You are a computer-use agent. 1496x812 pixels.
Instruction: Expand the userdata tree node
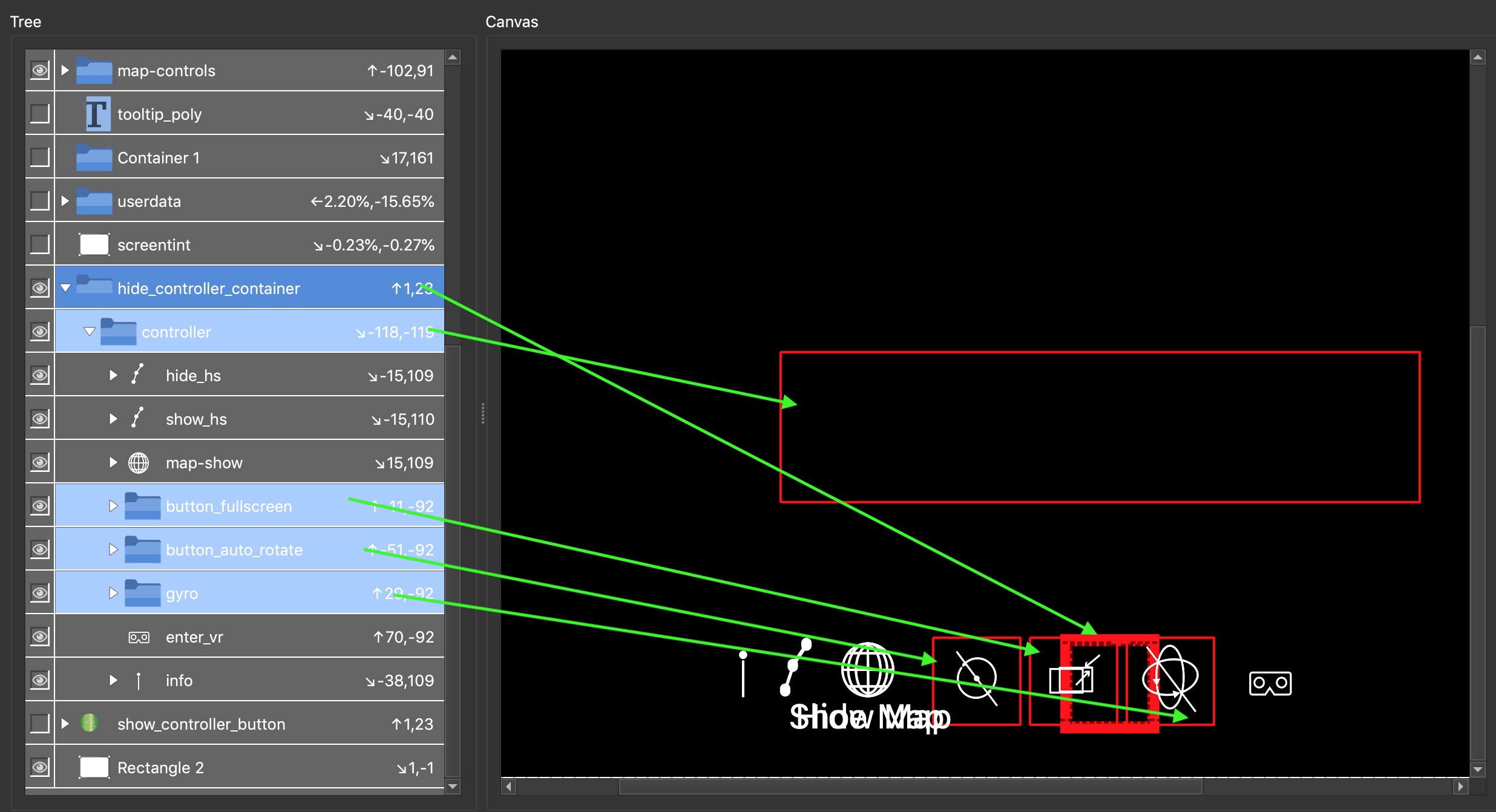(65, 201)
